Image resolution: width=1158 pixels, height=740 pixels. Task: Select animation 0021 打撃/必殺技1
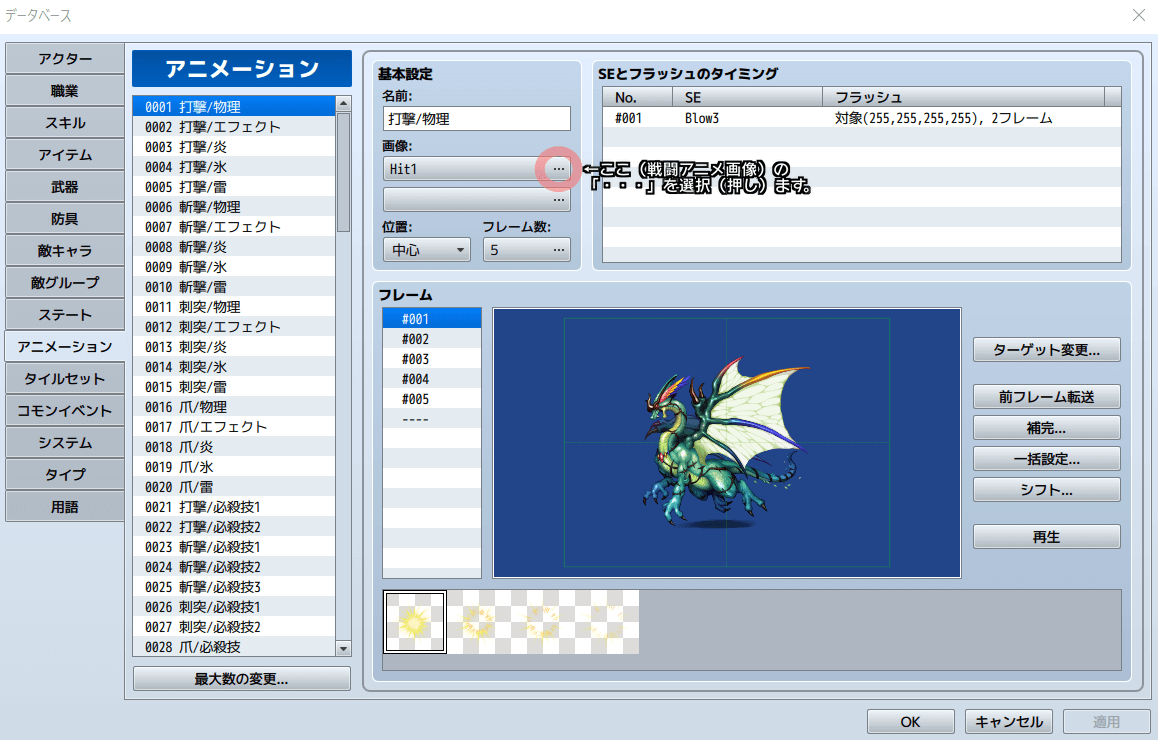pos(234,507)
